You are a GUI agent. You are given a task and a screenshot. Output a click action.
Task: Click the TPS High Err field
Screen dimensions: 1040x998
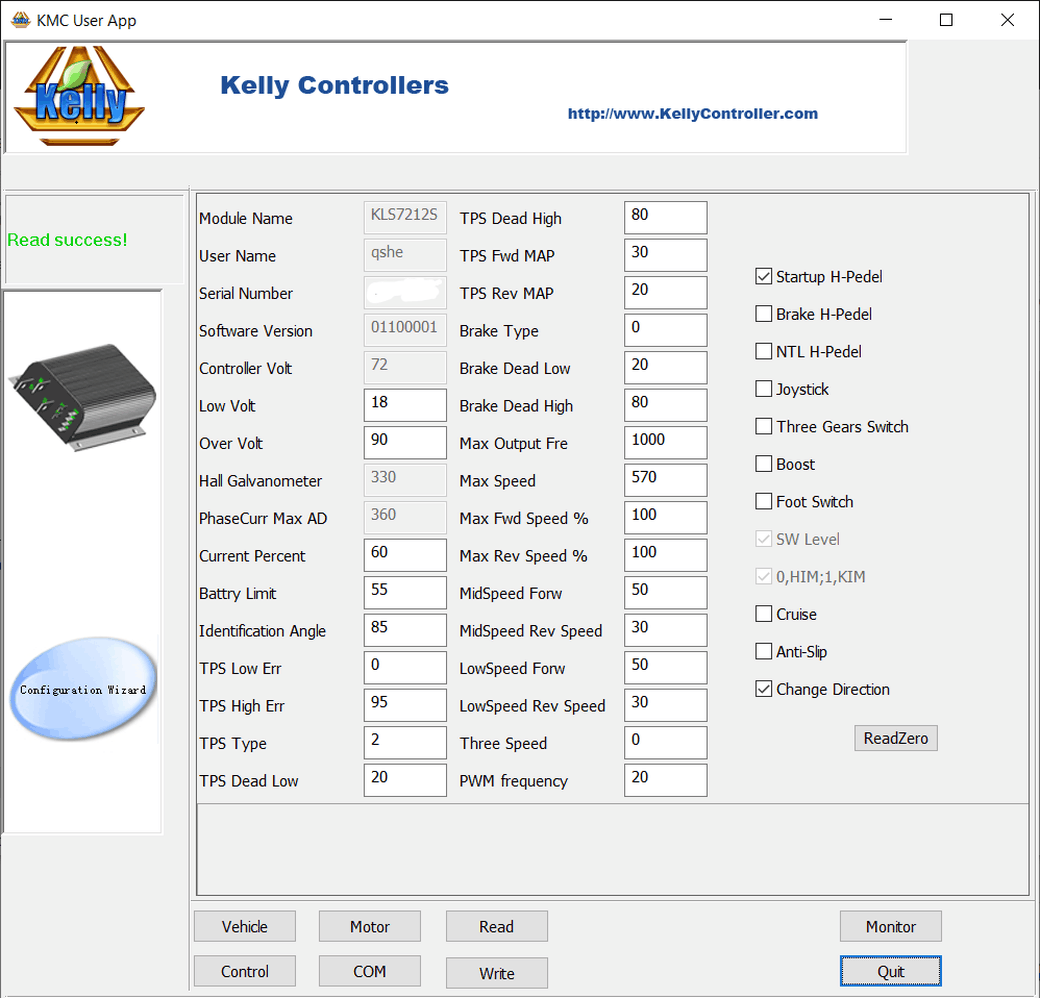coord(405,705)
